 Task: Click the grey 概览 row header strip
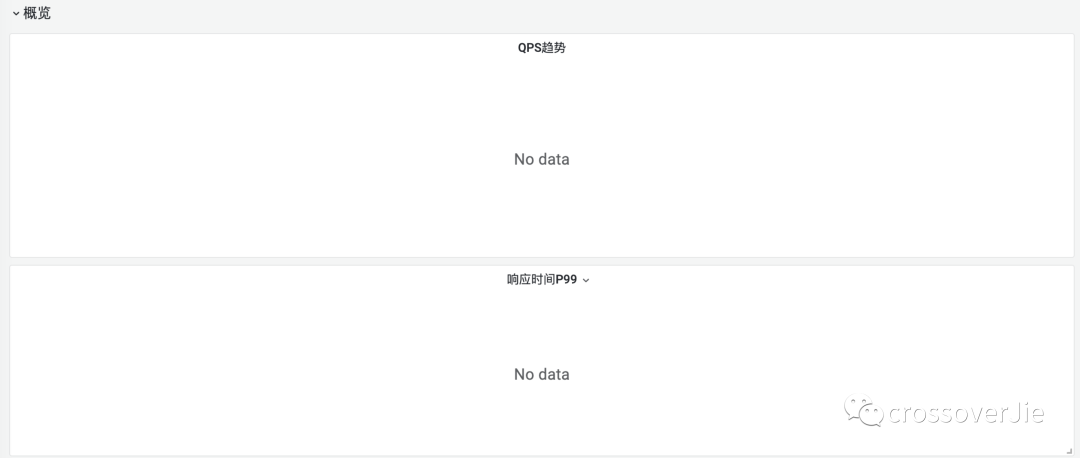pyautogui.click(x=540, y=14)
